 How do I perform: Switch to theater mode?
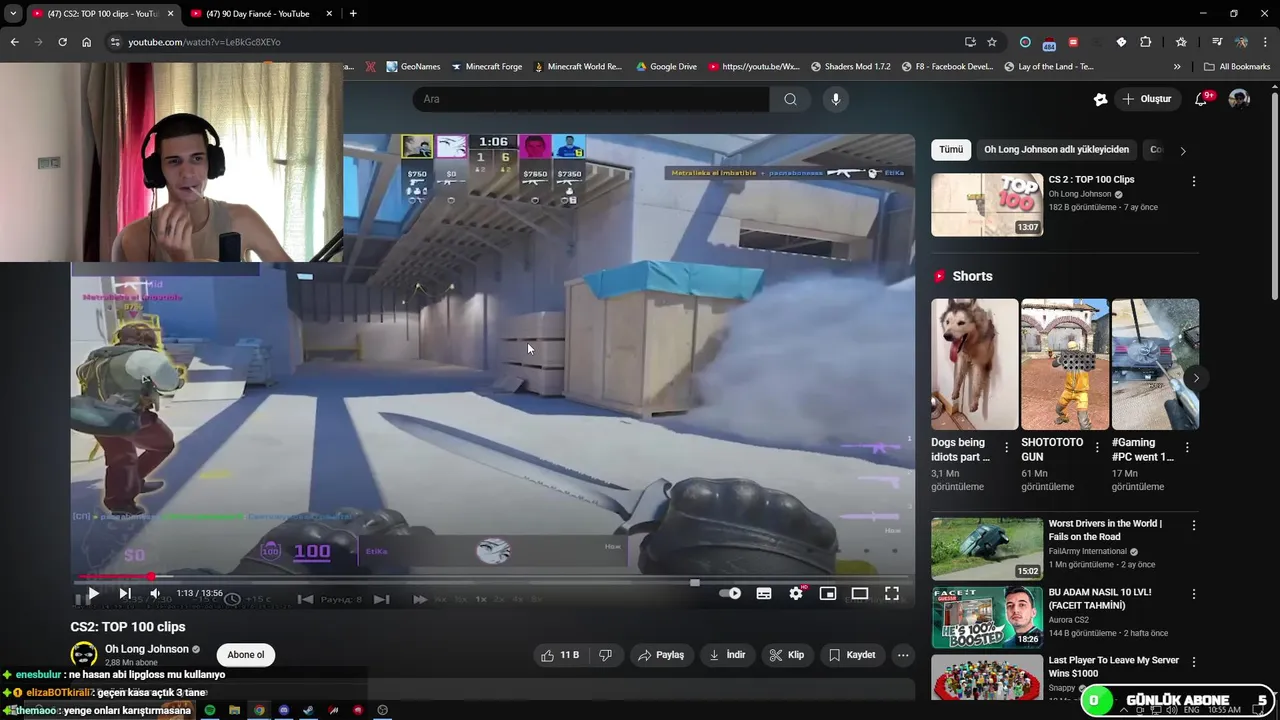[860, 593]
